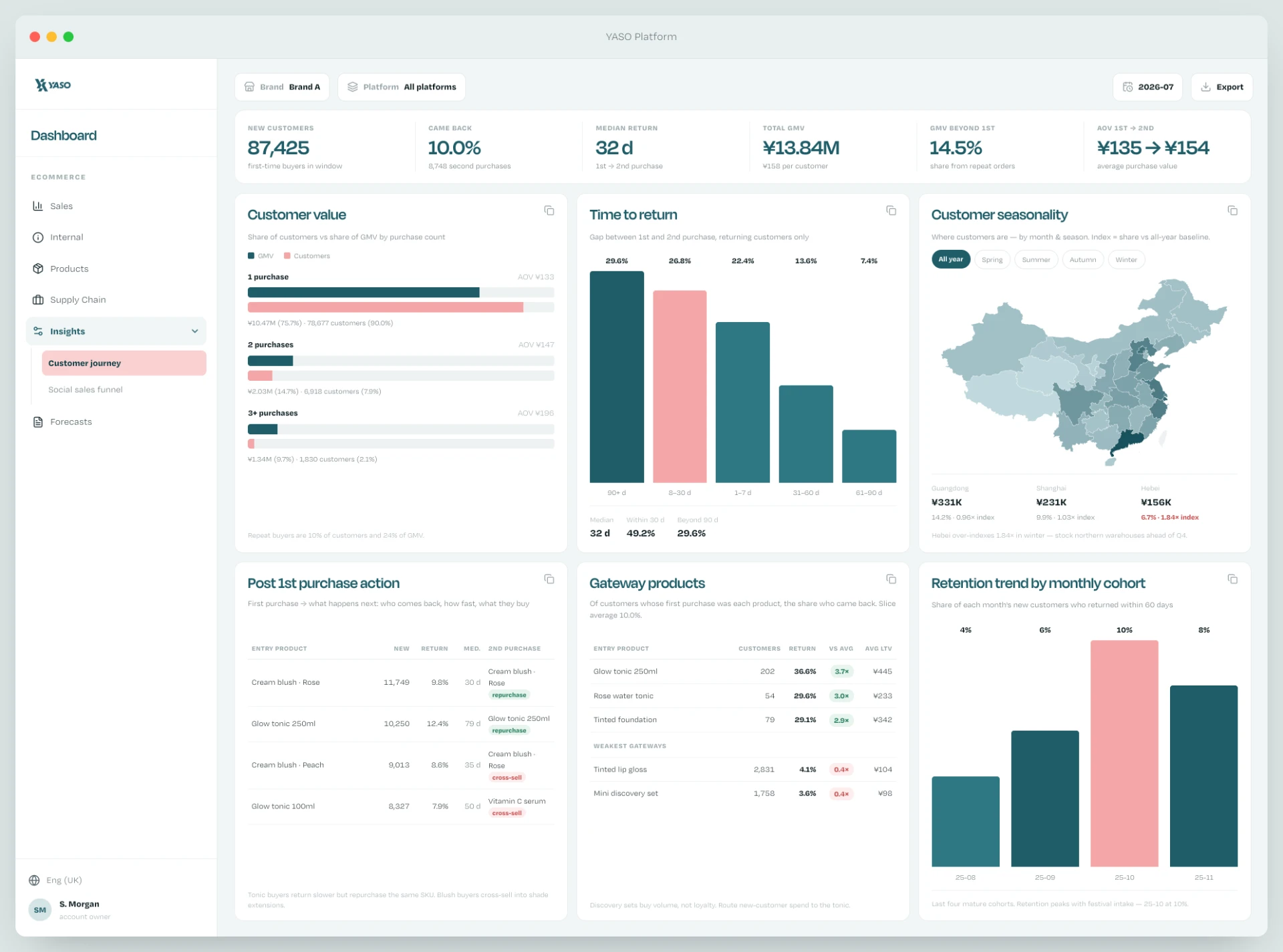1283x952 pixels.
Task: Open the Forecasts menu item
Action: tap(116, 422)
